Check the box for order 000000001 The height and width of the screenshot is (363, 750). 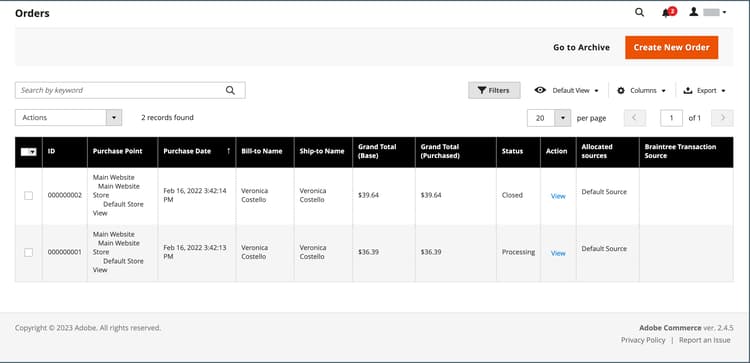coord(29,253)
